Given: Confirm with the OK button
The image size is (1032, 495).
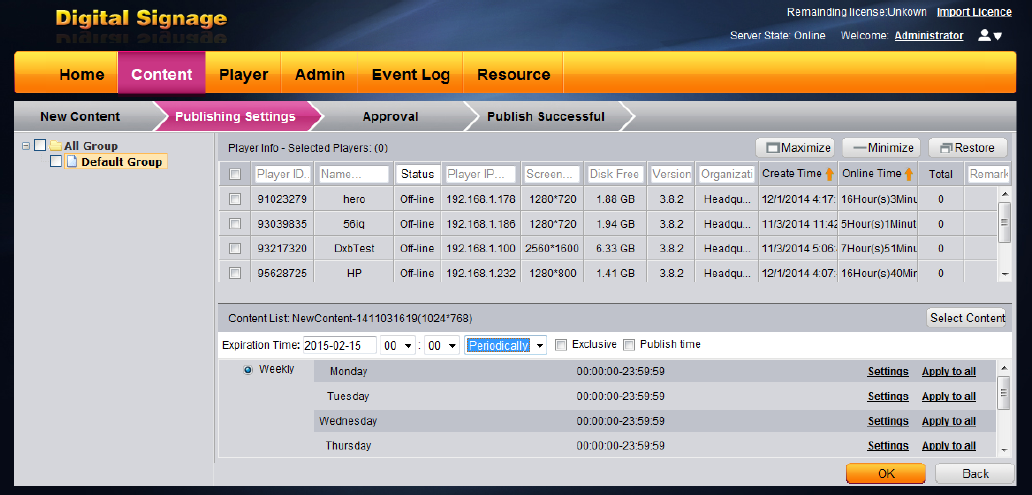Looking at the screenshot, I should click(886, 473).
